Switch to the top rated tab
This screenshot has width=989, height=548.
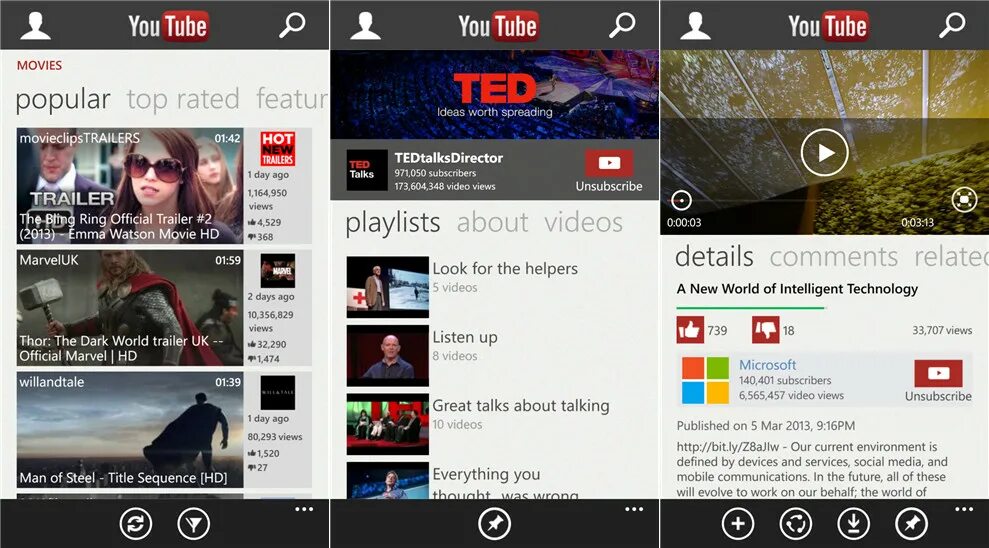coord(183,100)
